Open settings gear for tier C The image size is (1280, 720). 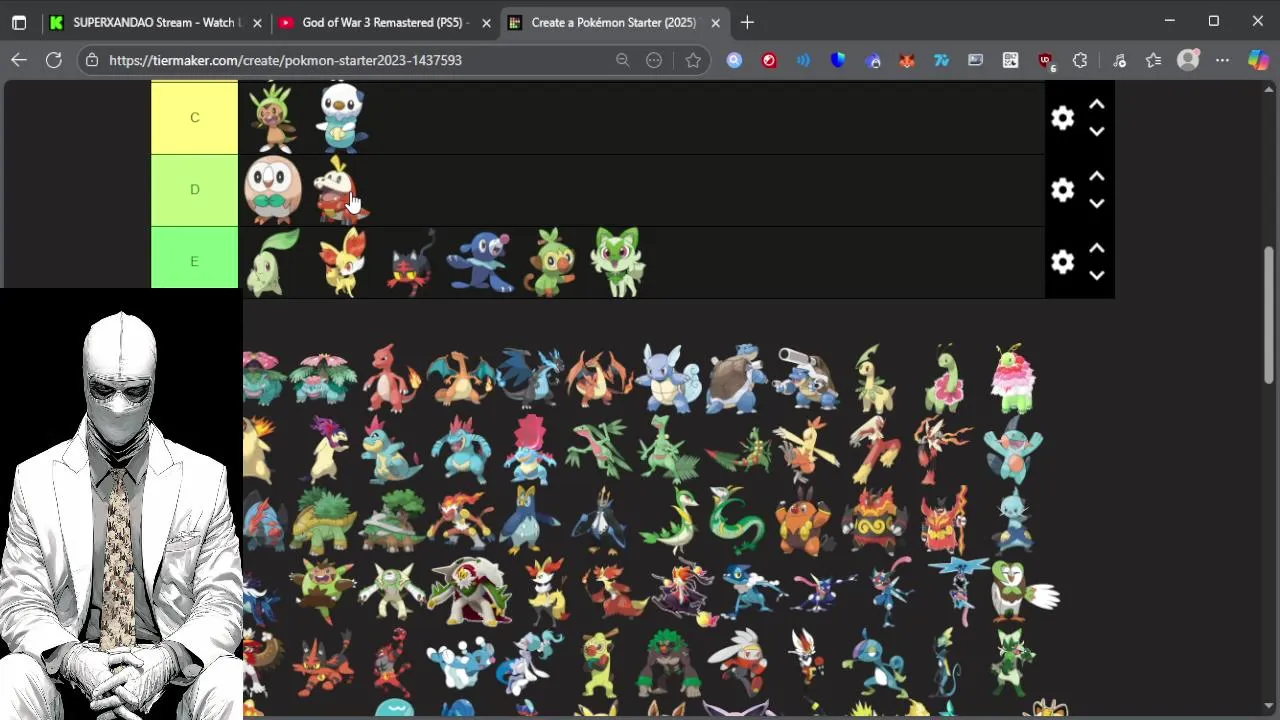point(1062,118)
